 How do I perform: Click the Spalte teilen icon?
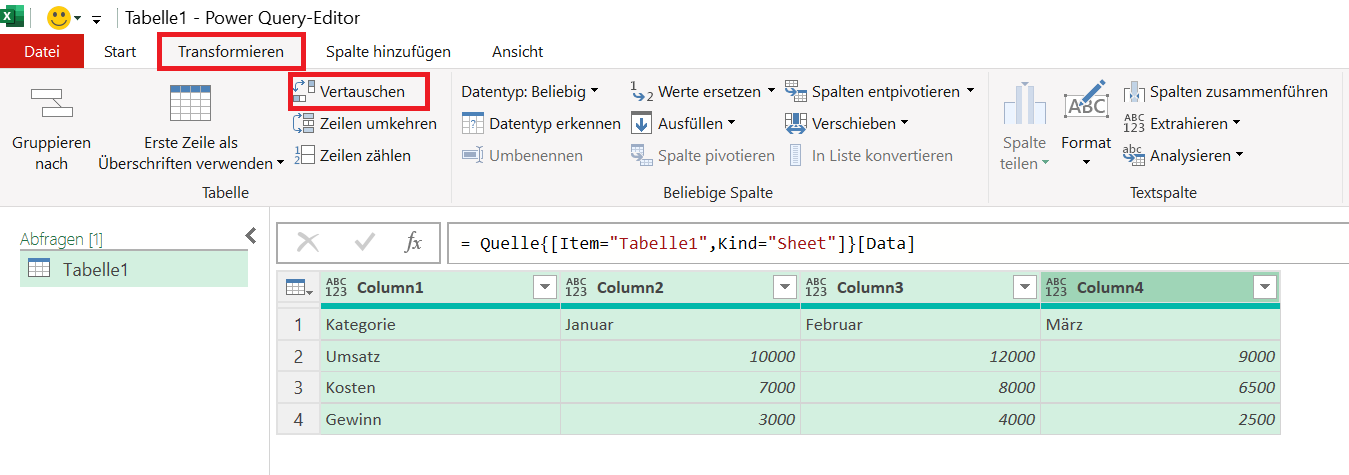(x=1024, y=105)
